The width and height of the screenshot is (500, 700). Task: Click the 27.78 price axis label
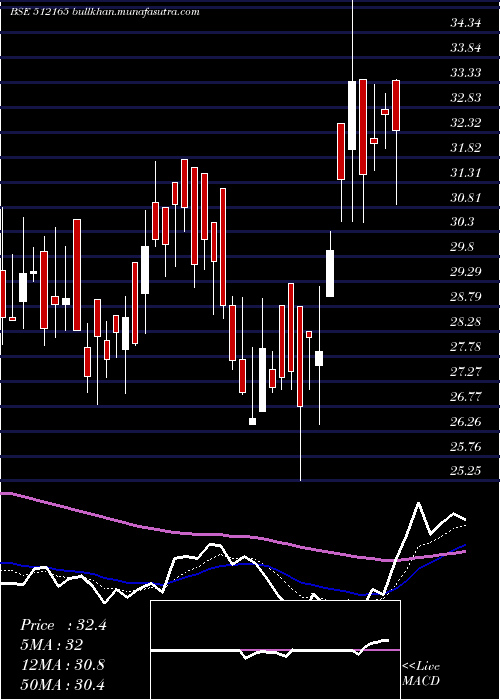coord(466,347)
